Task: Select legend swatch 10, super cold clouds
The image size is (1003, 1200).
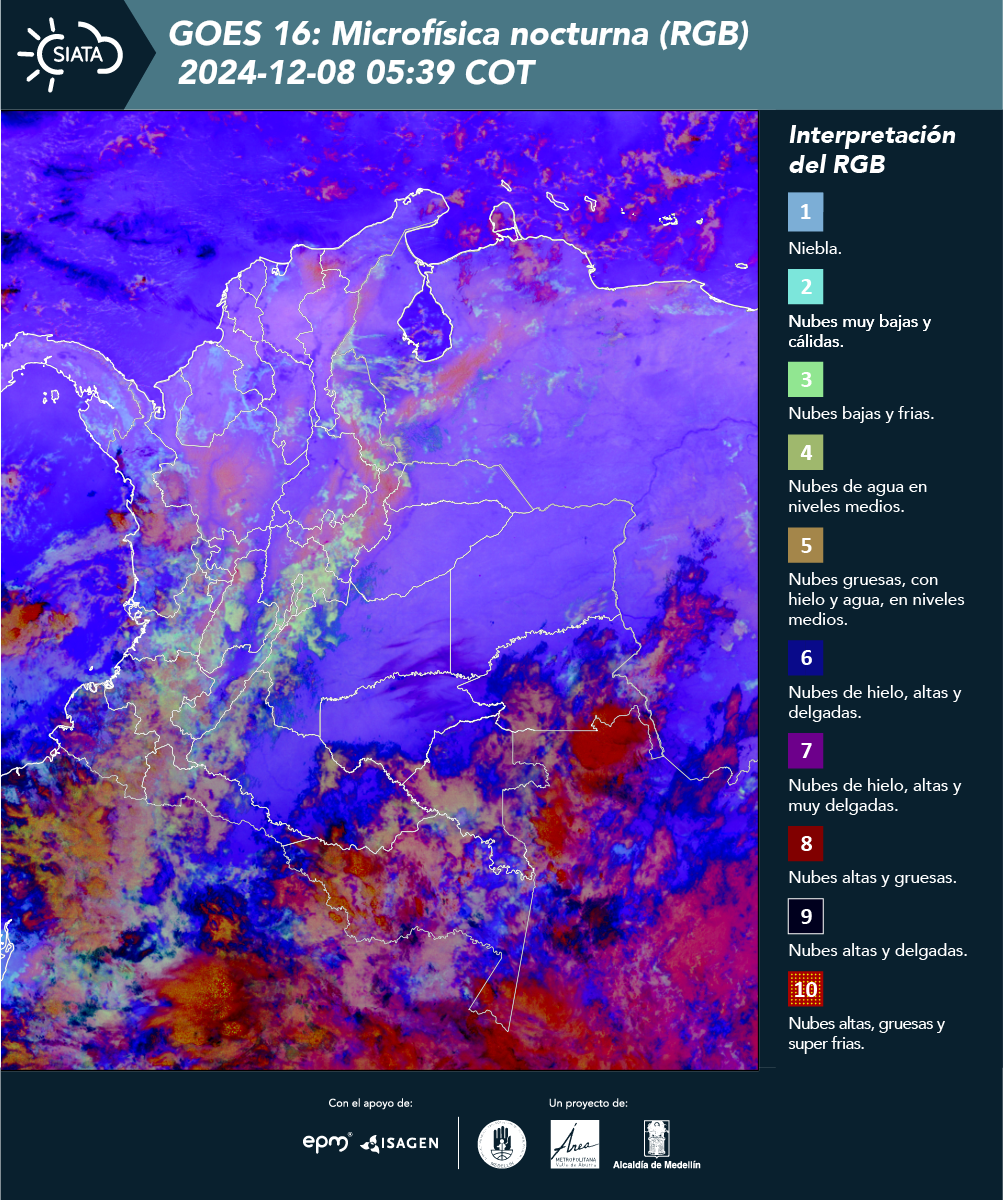Action: tap(805, 990)
